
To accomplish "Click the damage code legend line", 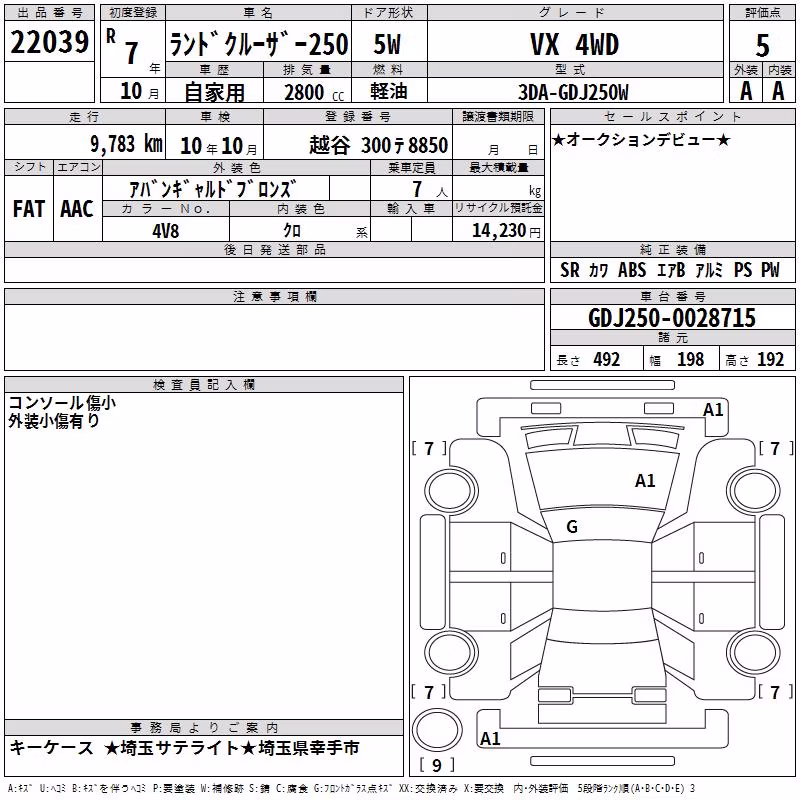I will 352,789.
